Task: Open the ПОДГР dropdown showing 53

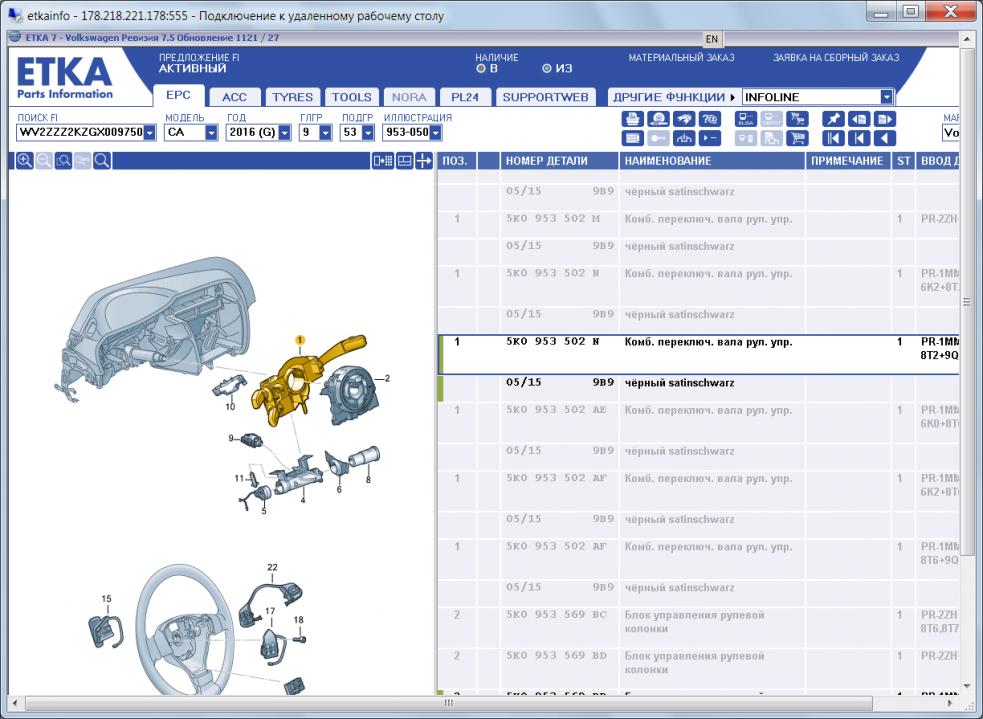Action: pyautogui.click(x=368, y=132)
